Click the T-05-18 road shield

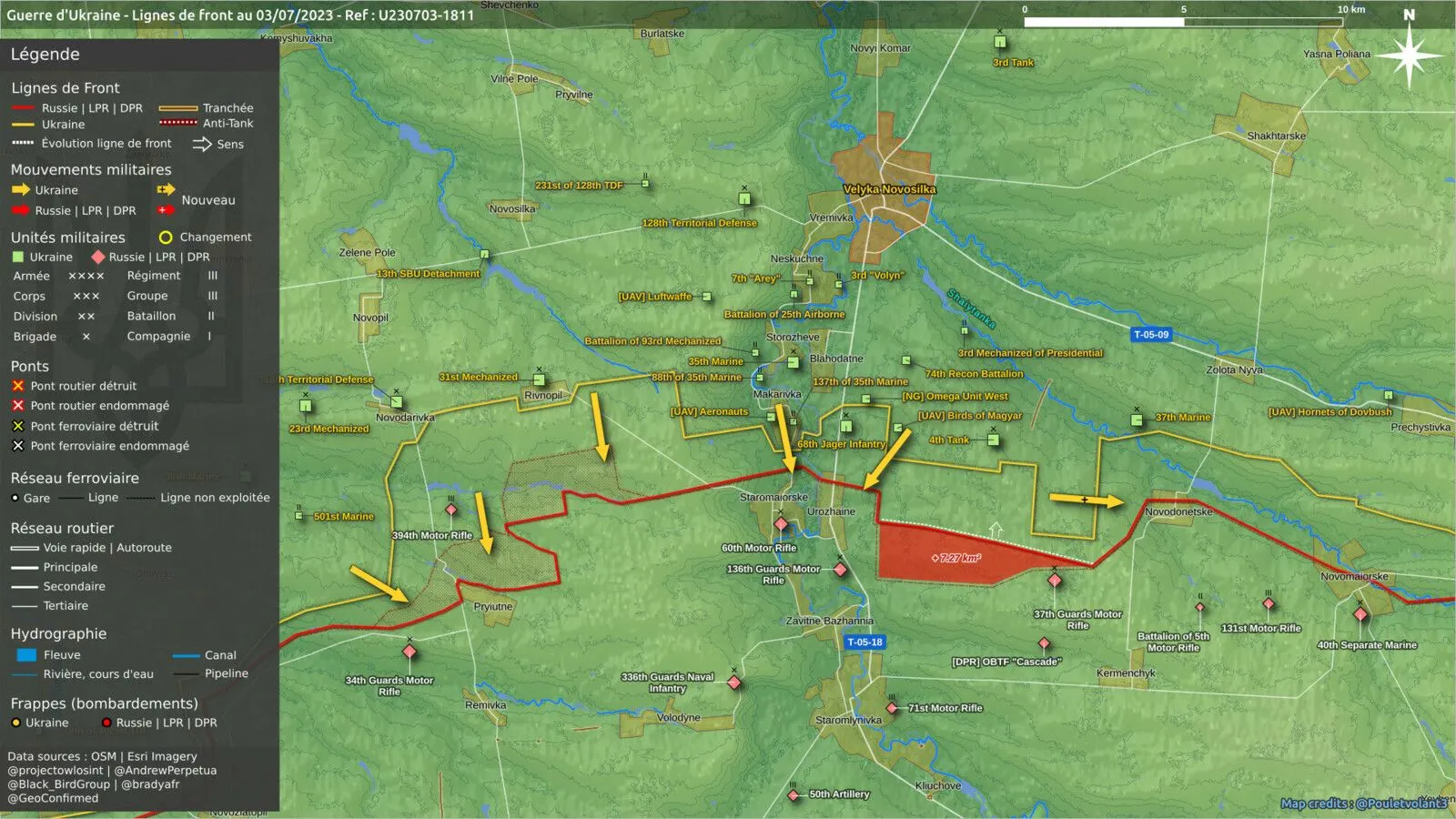864,642
